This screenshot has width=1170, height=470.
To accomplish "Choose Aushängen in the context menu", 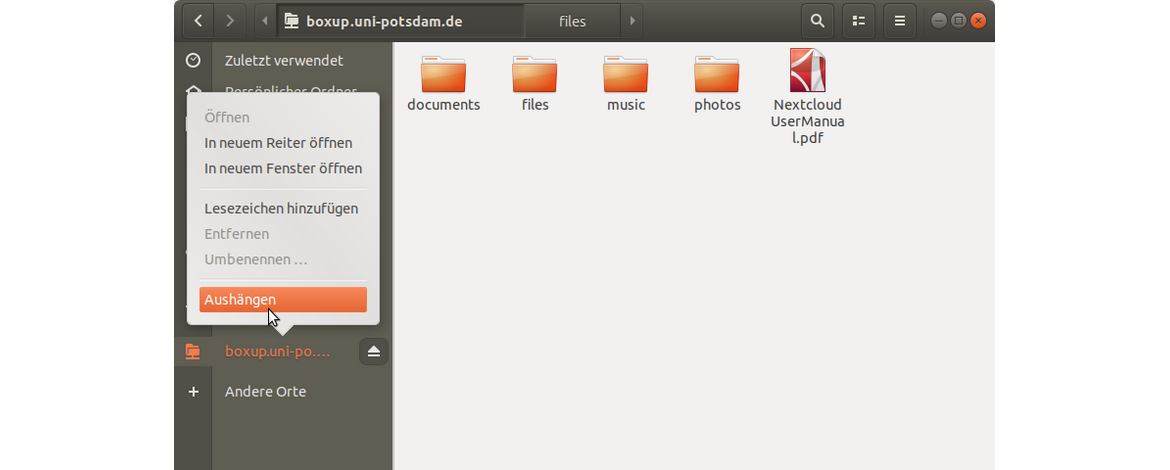I will tap(283, 299).
